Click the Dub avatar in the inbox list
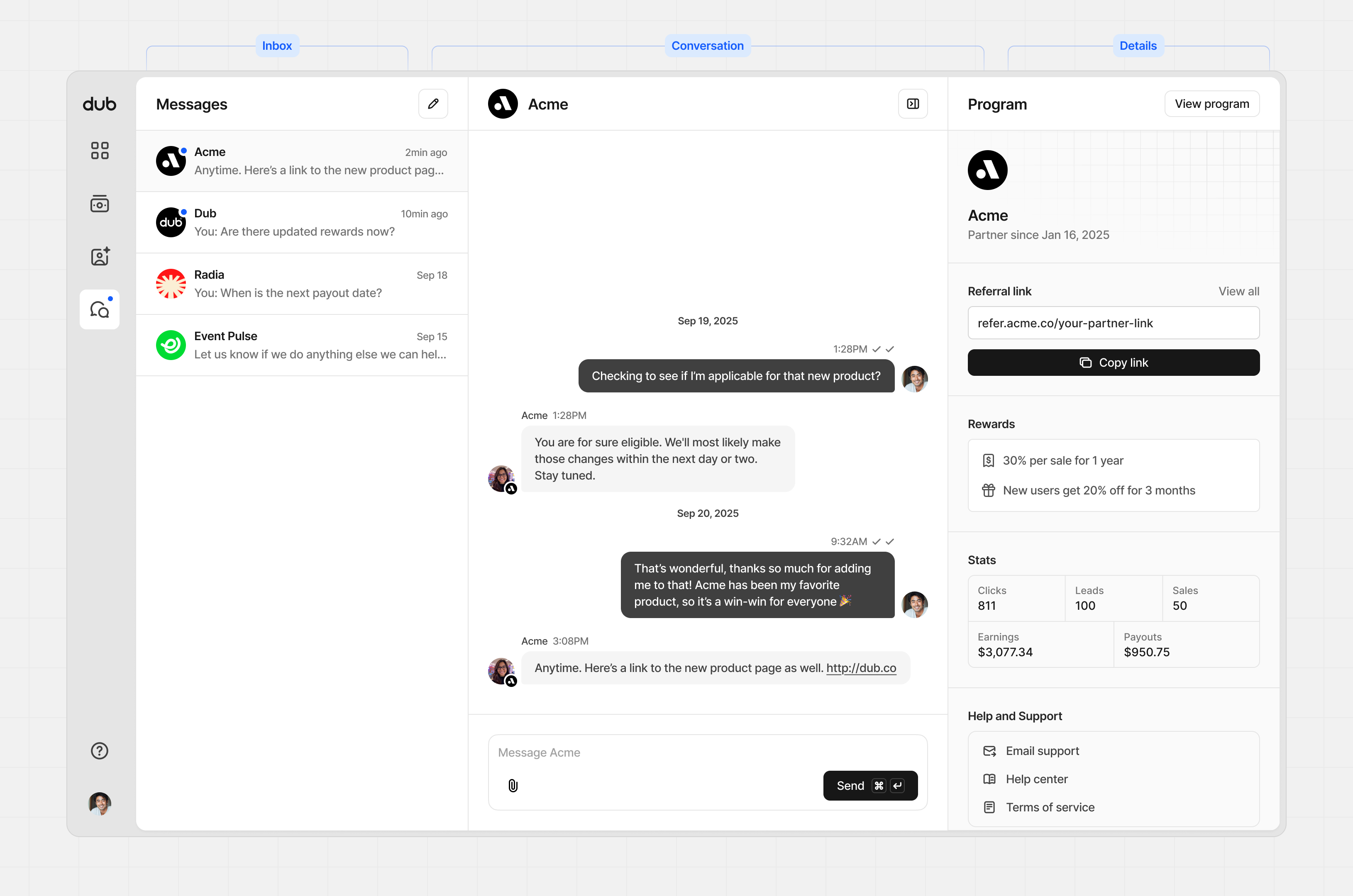 click(171, 222)
